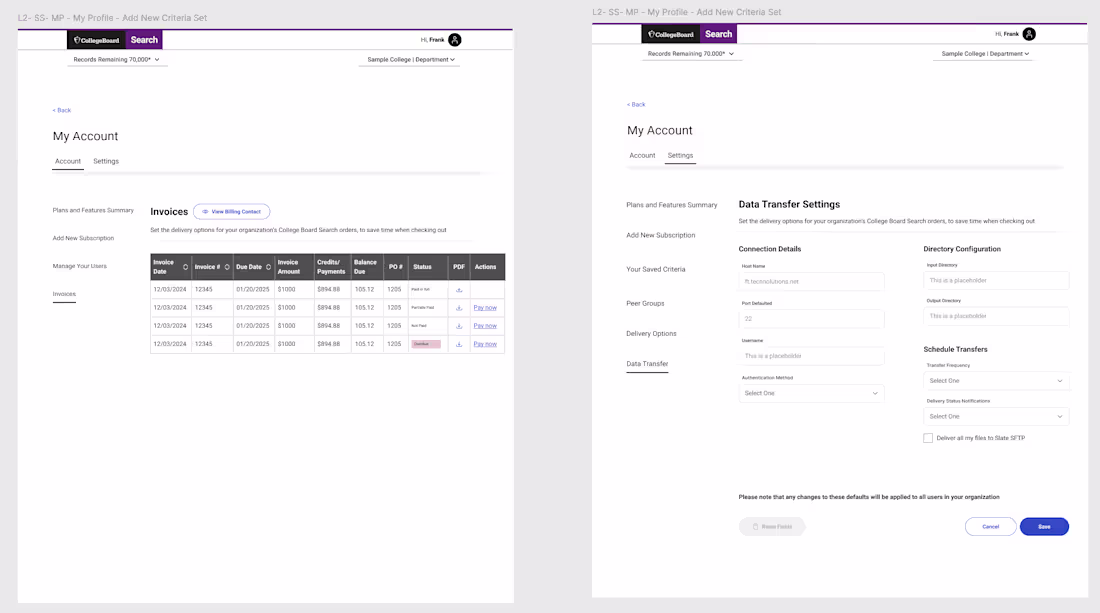Screen dimensions: 1100x613
Task: Switch to Account tab in left mockup
Action: click(x=68, y=161)
